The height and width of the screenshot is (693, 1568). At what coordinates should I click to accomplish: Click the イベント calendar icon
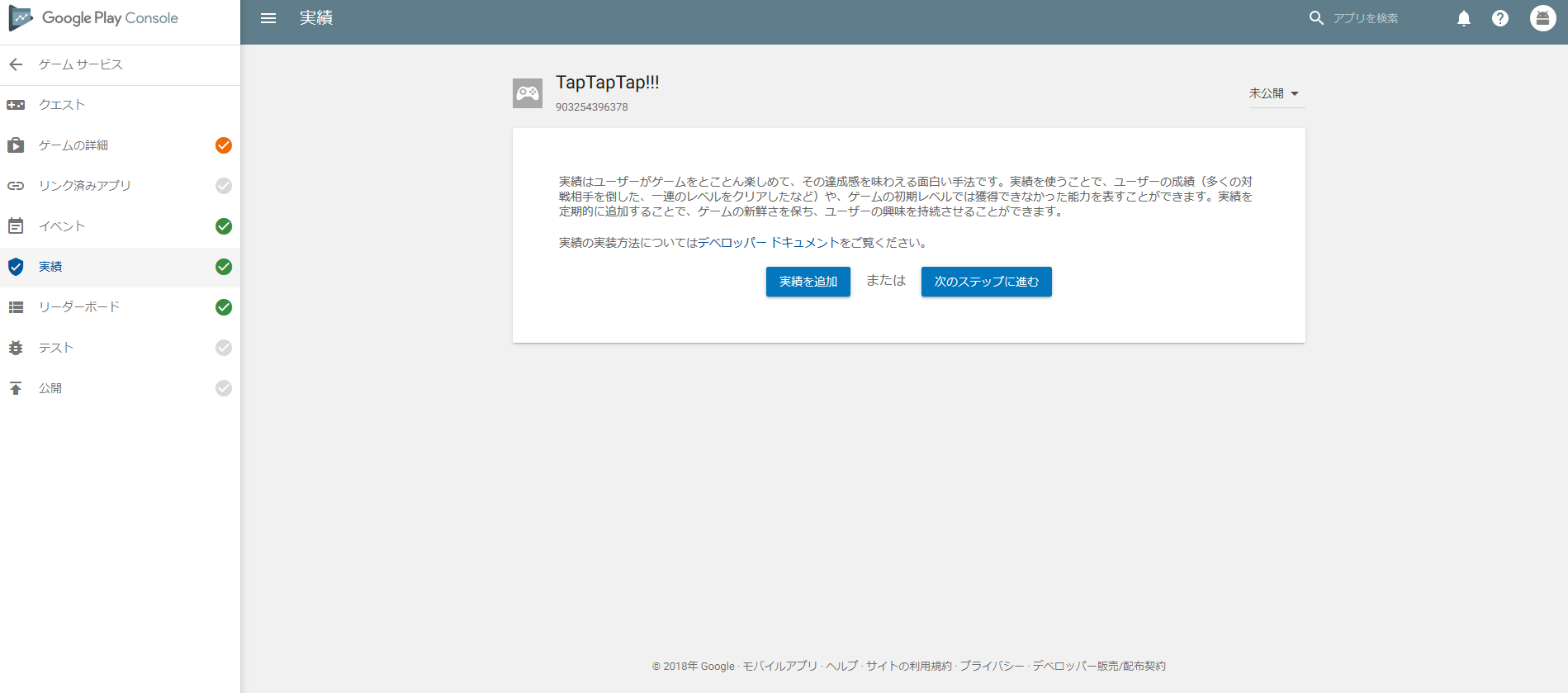click(x=16, y=225)
